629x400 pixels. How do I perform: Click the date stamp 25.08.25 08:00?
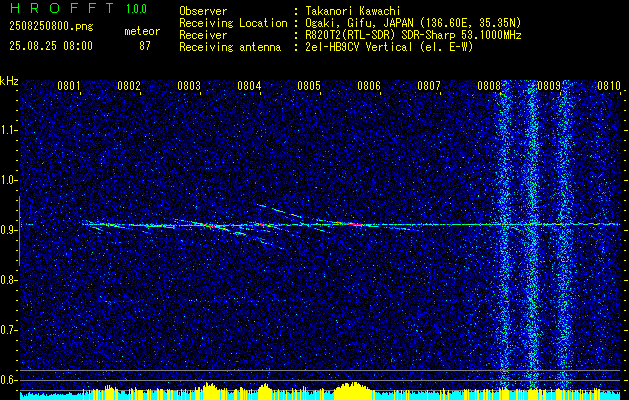[x=51, y=45]
